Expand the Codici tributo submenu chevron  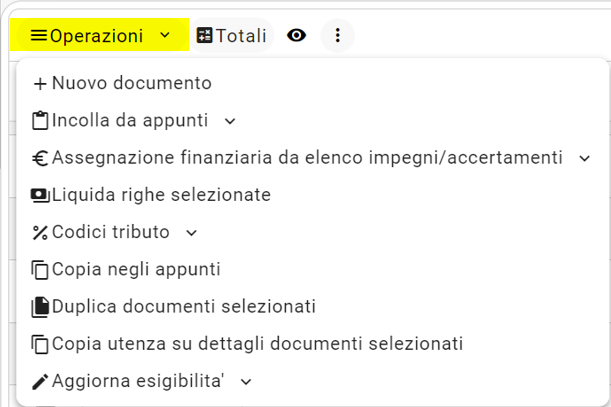click(191, 233)
